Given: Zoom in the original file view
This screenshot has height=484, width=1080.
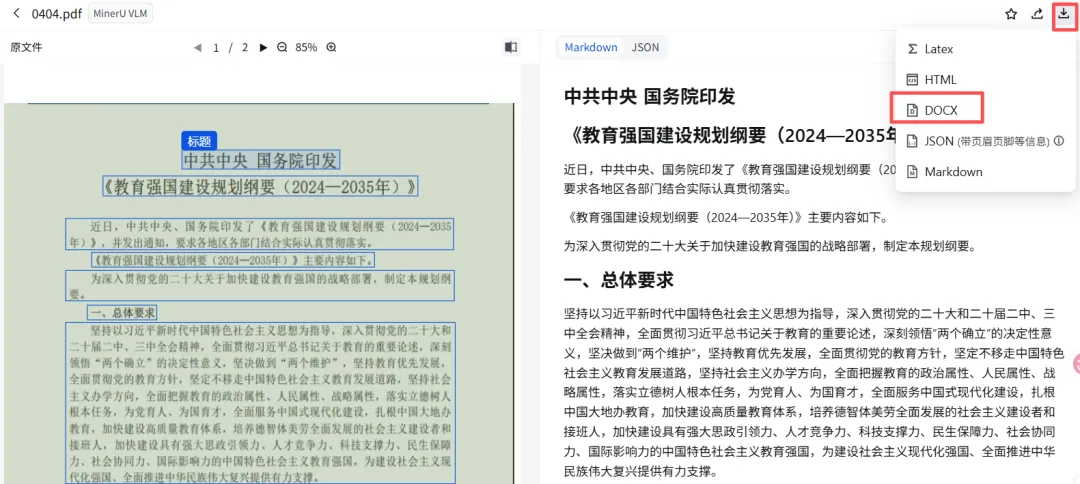Looking at the screenshot, I should pos(331,48).
